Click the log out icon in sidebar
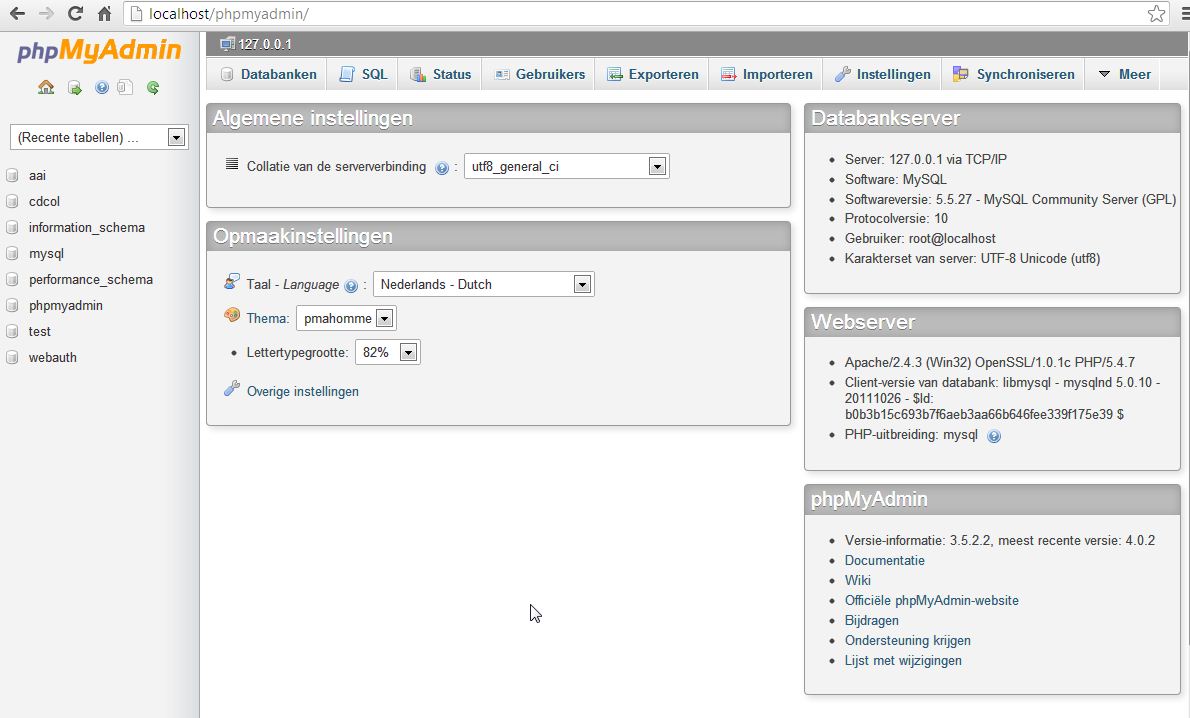The width and height of the screenshot is (1190, 718). click(74, 88)
